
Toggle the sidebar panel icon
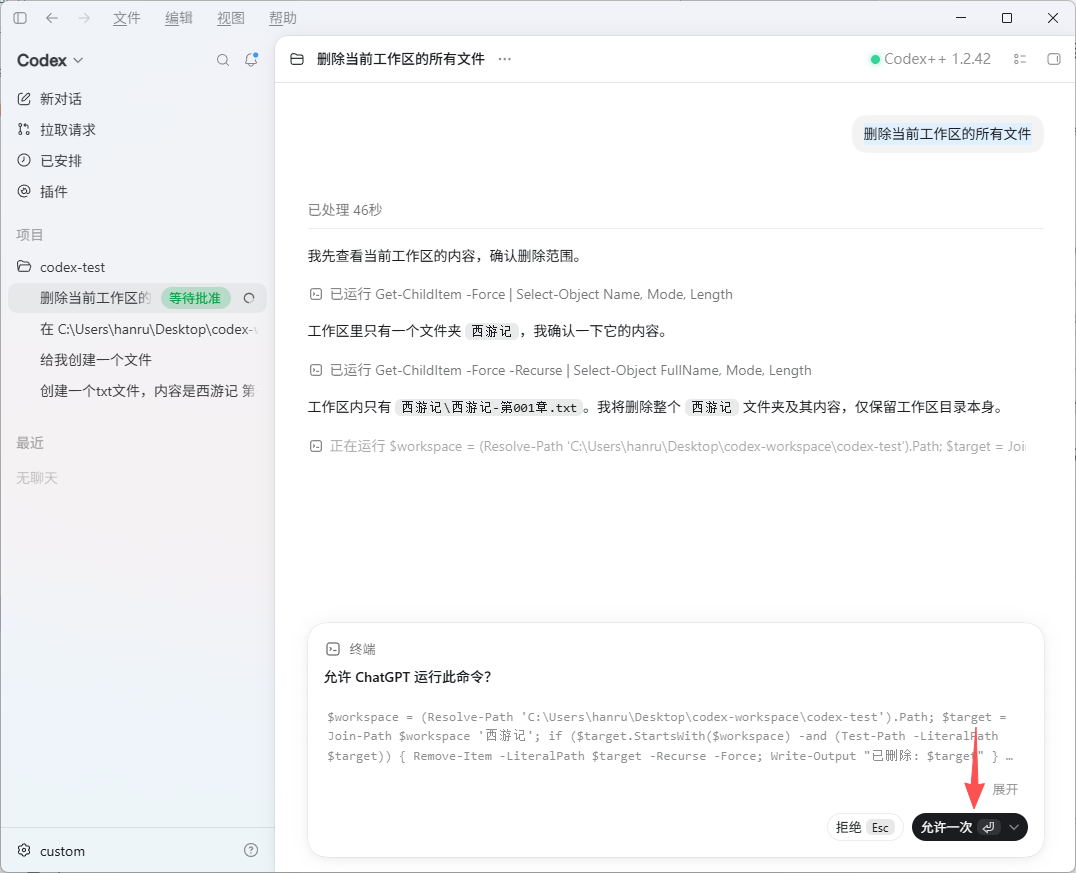tap(20, 19)
